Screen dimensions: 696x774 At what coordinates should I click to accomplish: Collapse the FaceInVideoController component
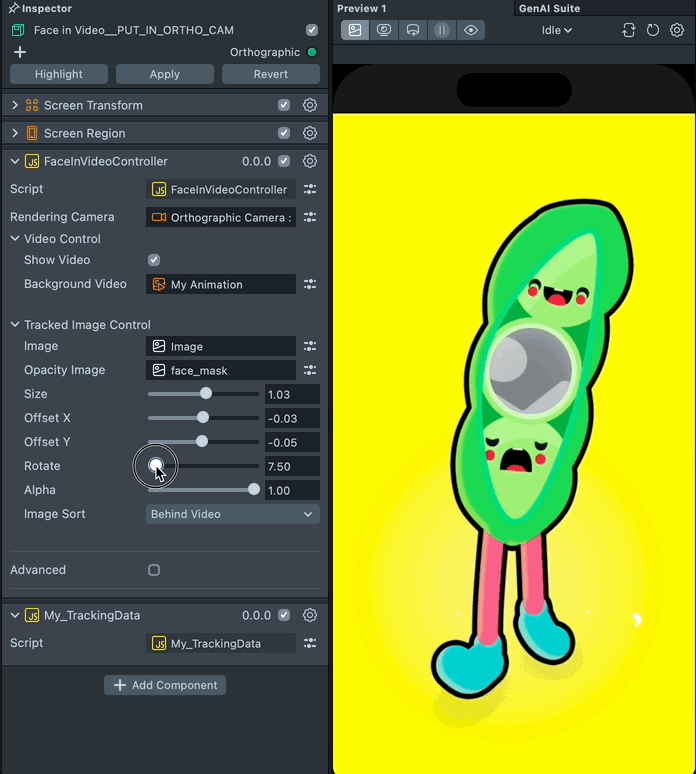pyautogui.click(x=15, y=161)
